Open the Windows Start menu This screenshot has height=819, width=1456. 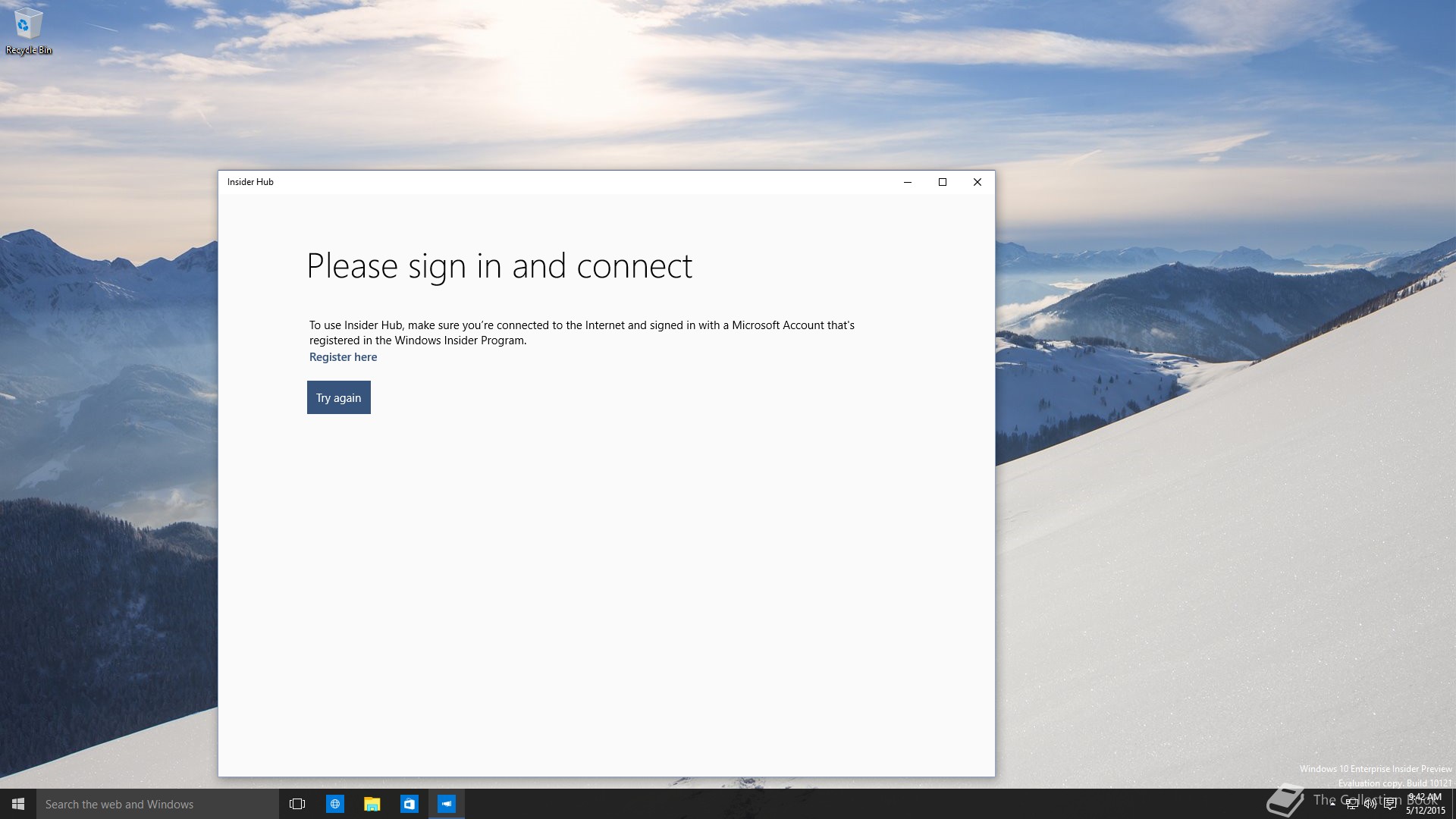point(18,804)
